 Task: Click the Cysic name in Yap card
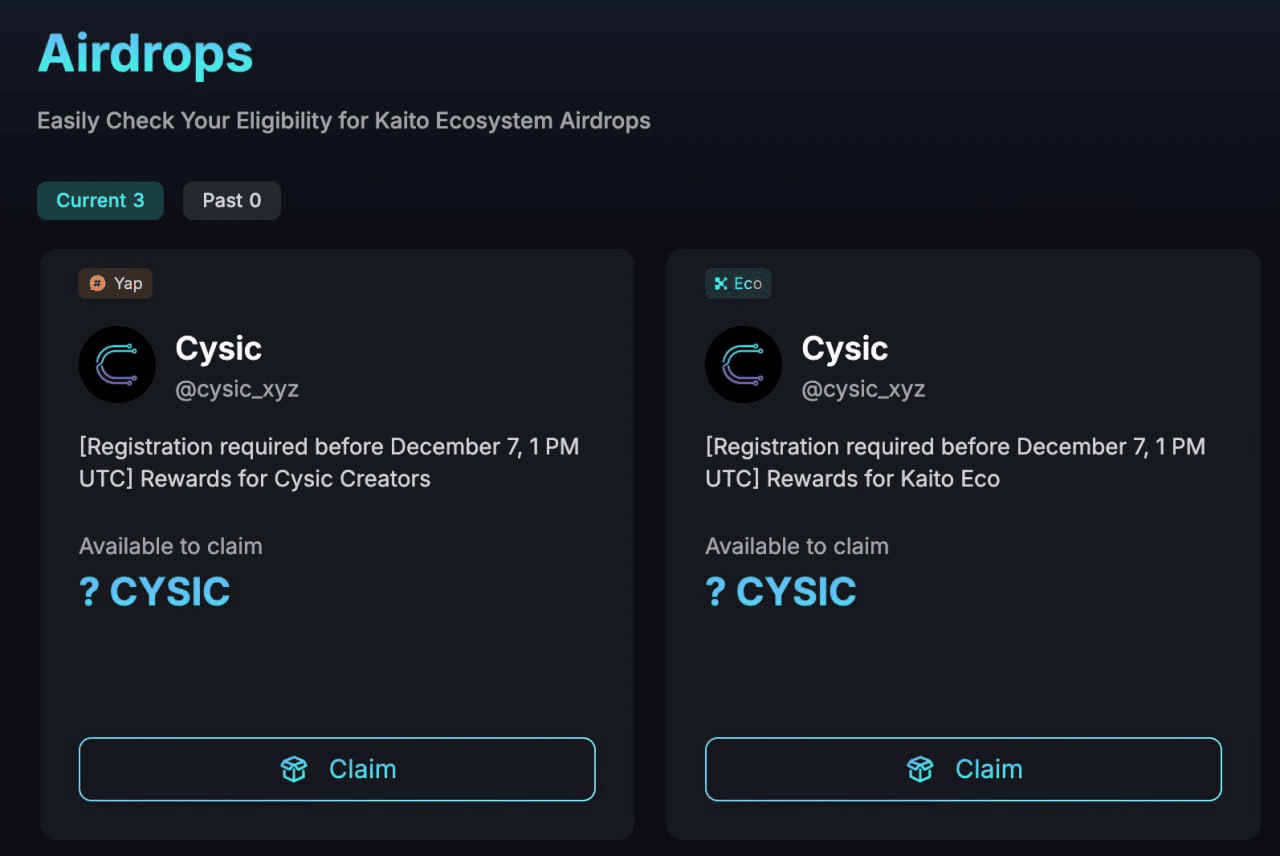point(218,348)
